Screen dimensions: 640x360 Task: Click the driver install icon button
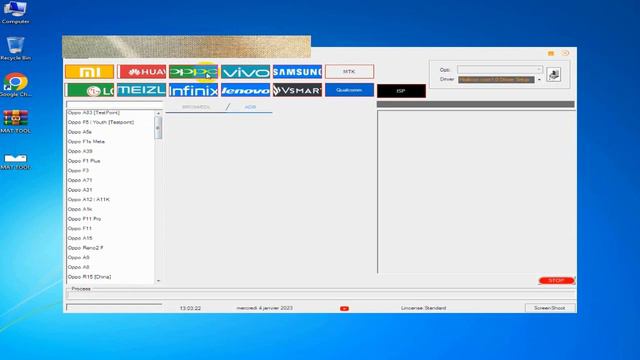point(553,74)
